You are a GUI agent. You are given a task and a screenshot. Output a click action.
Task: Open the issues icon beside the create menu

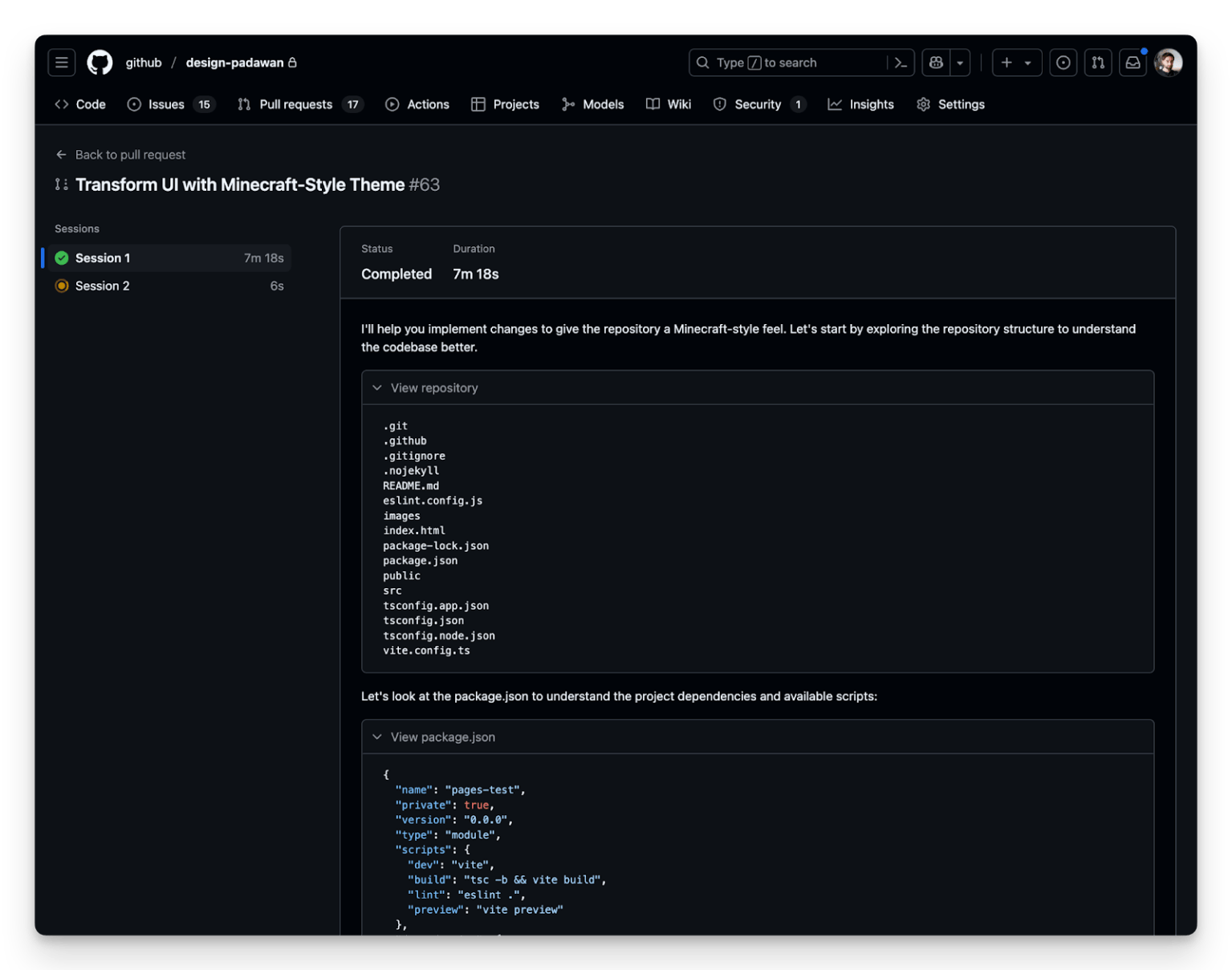(x=1063, y=62)
